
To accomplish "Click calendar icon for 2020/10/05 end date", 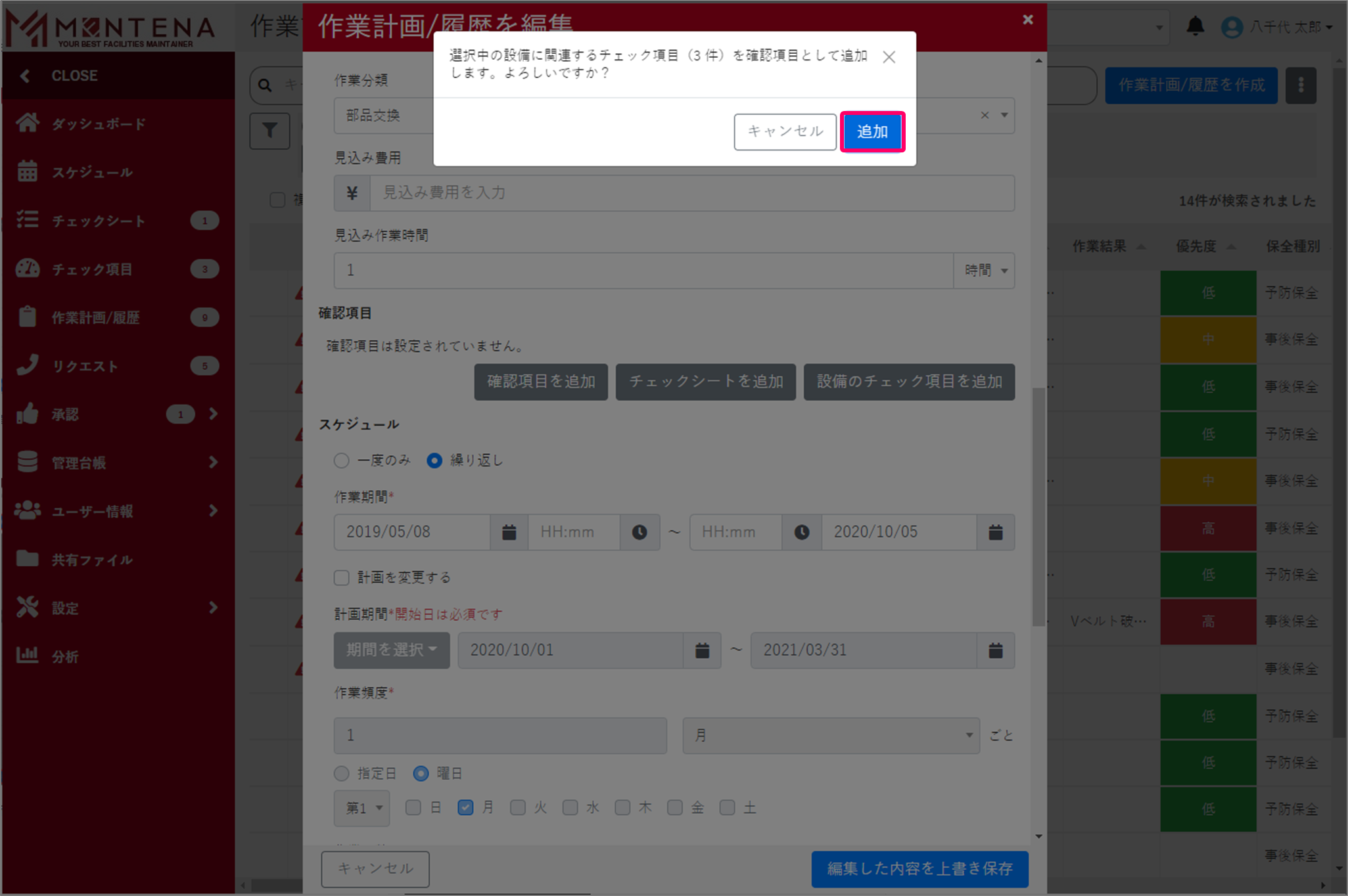I will 995,532.
